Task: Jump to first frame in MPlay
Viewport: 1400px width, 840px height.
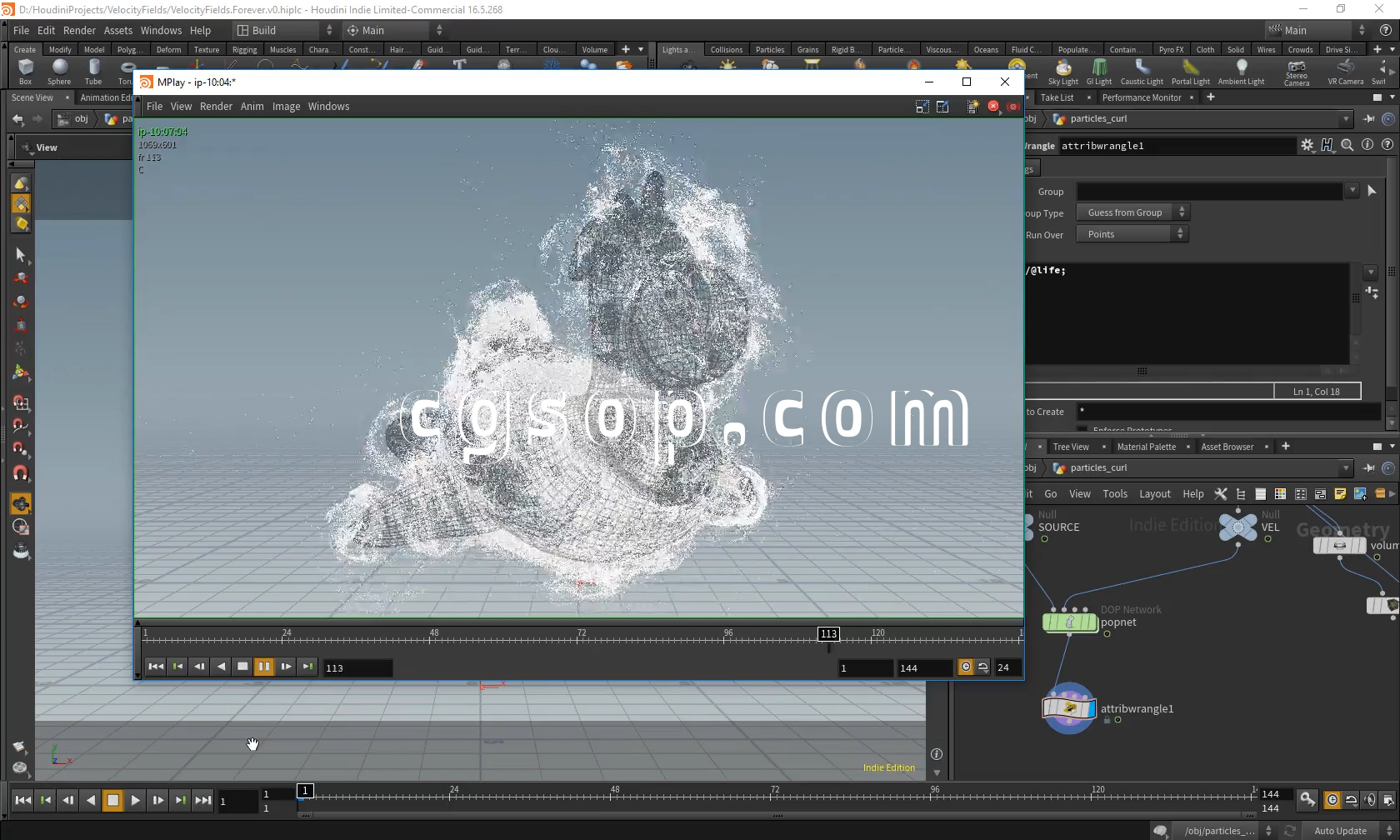Action: (155, 667)
